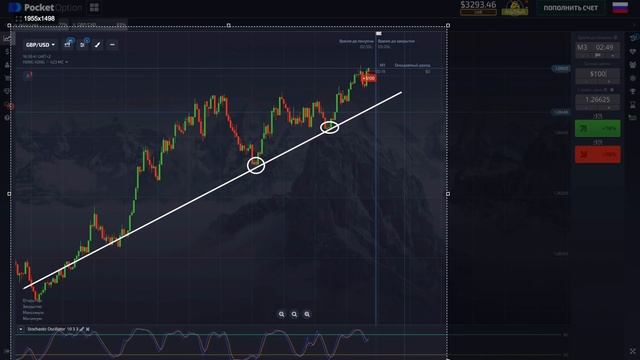Open the chart type settings icon

point(68,44)
